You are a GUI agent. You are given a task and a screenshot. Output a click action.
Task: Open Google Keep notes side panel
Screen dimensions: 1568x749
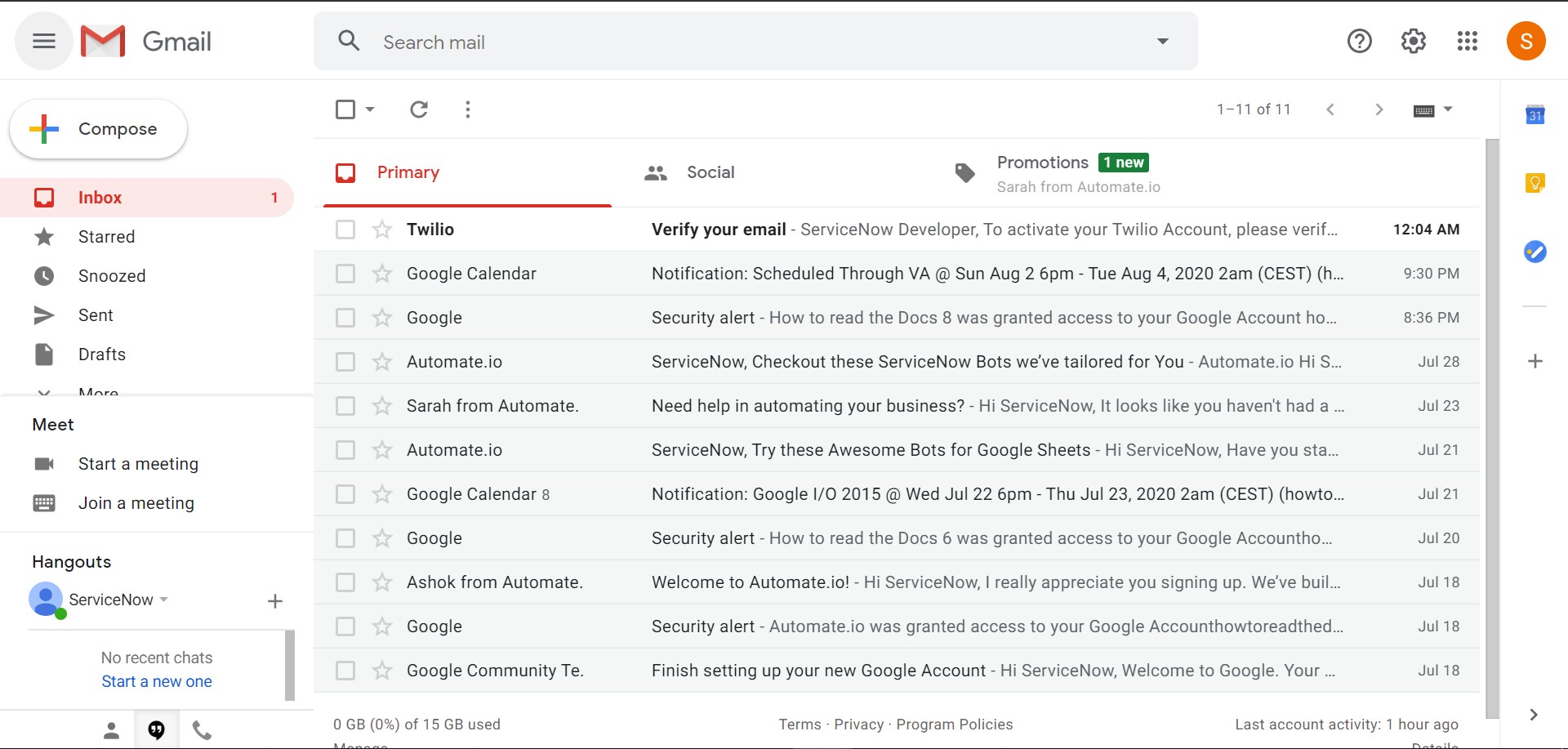(1536, 183)
